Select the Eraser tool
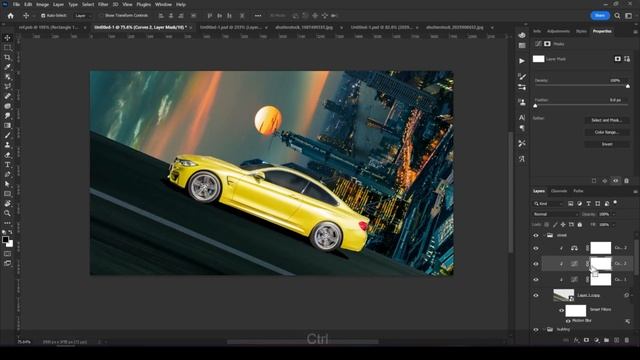Viewport: 640px width, 360px height. pos(7,155)
